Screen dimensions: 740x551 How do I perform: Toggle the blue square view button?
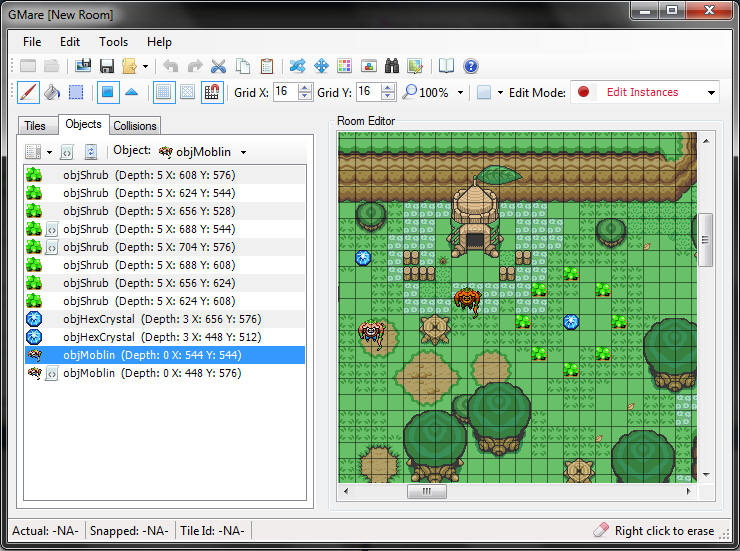107,93
